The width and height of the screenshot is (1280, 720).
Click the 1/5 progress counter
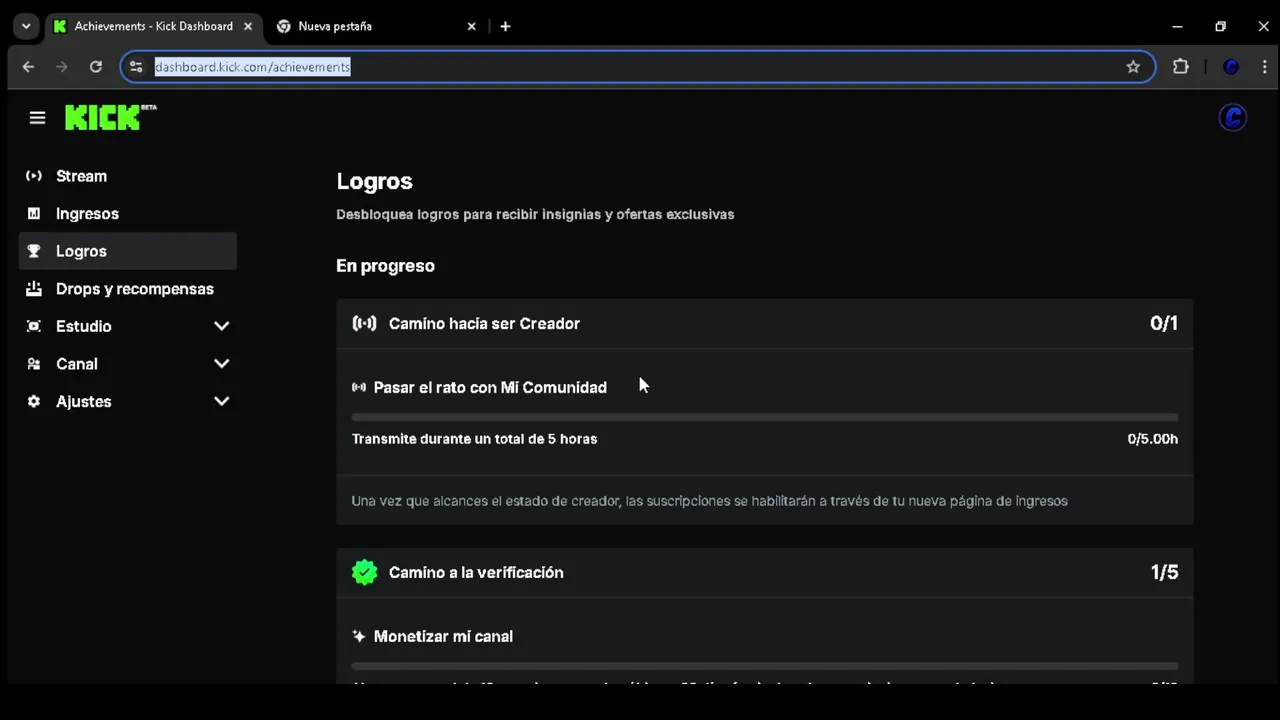(1164, 572)
